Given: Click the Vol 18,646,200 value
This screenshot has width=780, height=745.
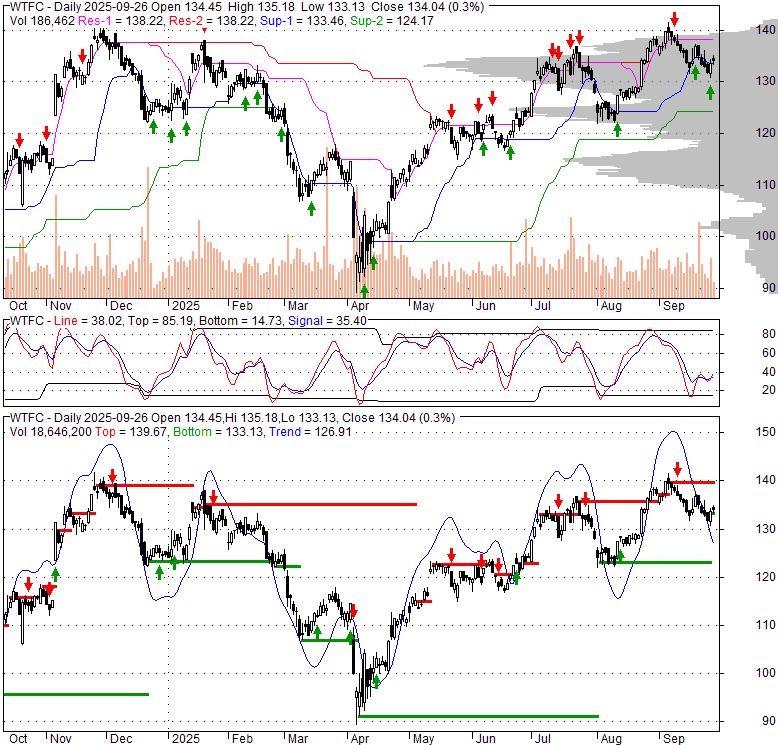Looking at the screenshot, I should pyautogui.click(x=51, y=432).
